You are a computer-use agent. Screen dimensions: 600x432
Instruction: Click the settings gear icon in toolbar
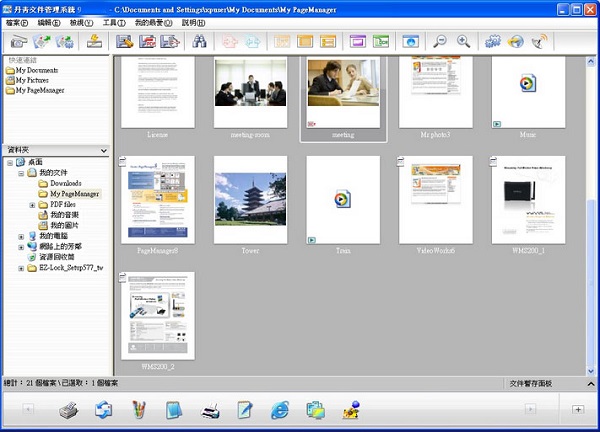[492, 42]
